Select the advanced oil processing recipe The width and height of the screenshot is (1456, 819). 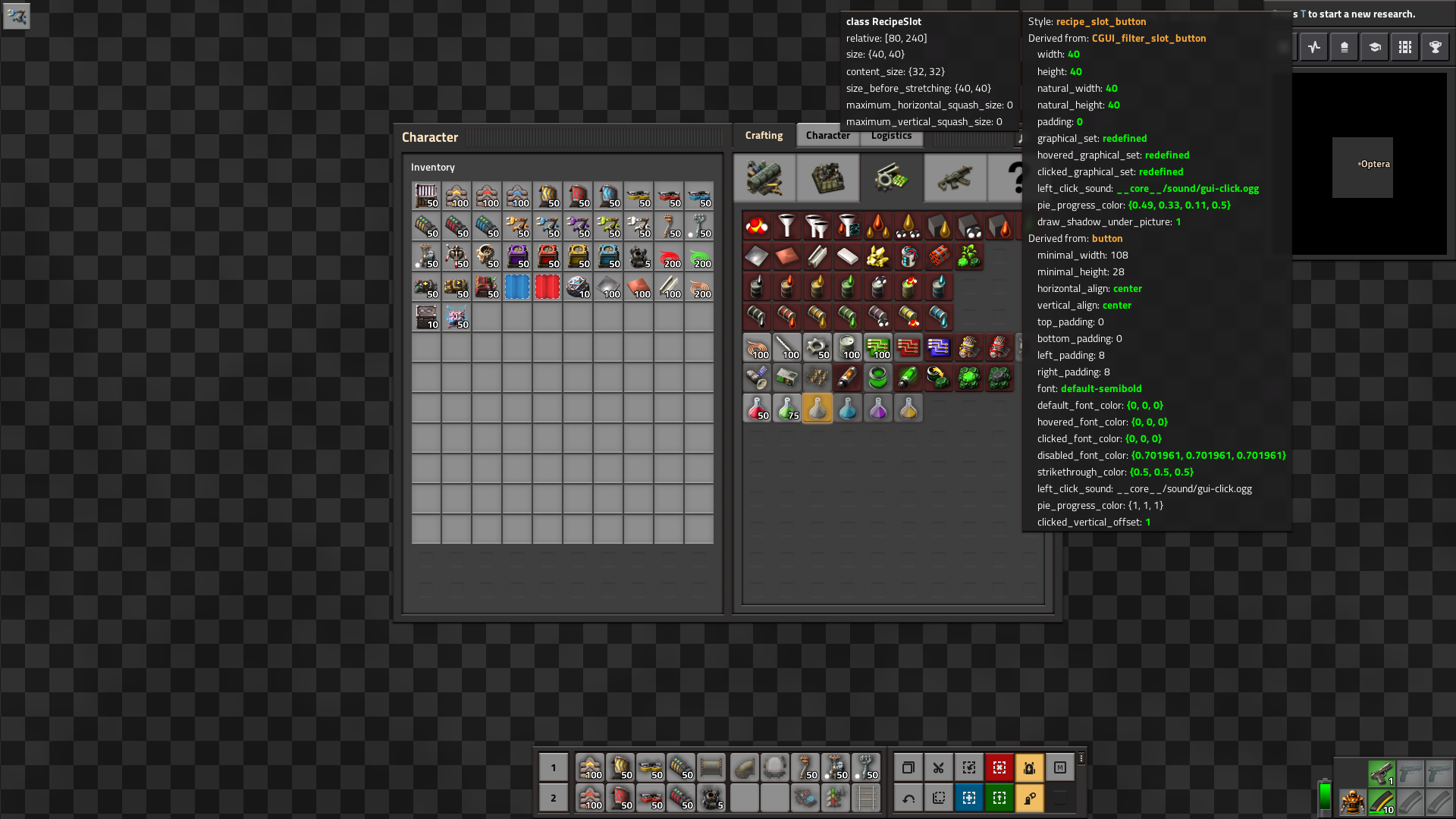click(817, 226)
